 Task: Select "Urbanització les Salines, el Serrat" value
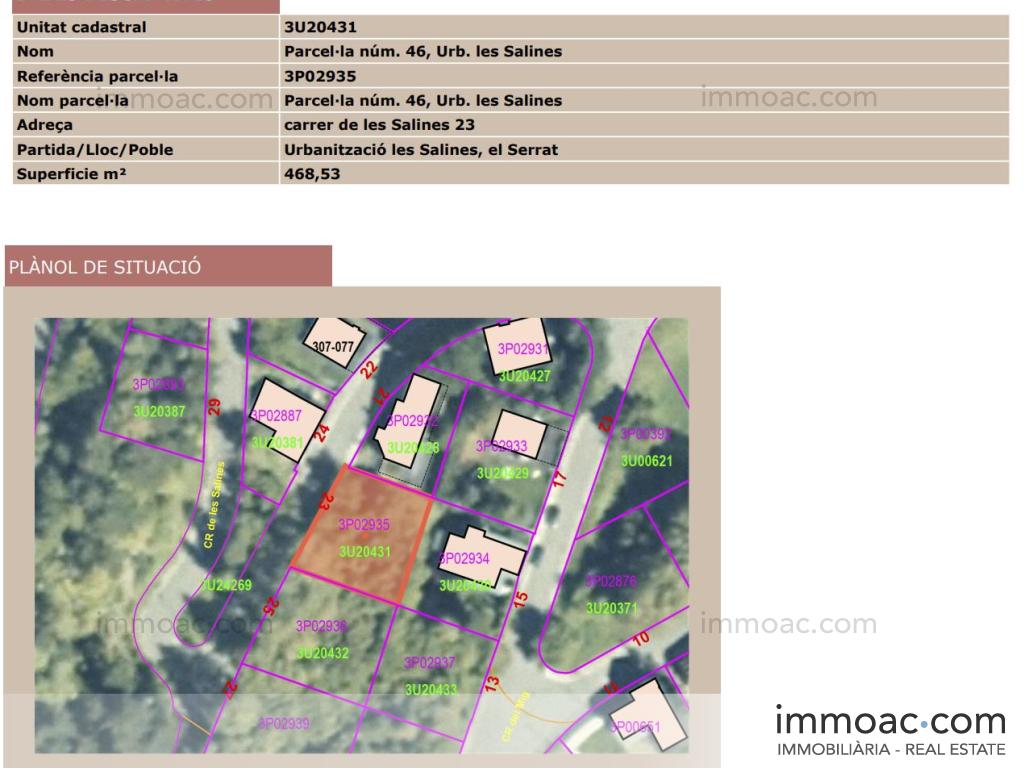click(421, 150)
